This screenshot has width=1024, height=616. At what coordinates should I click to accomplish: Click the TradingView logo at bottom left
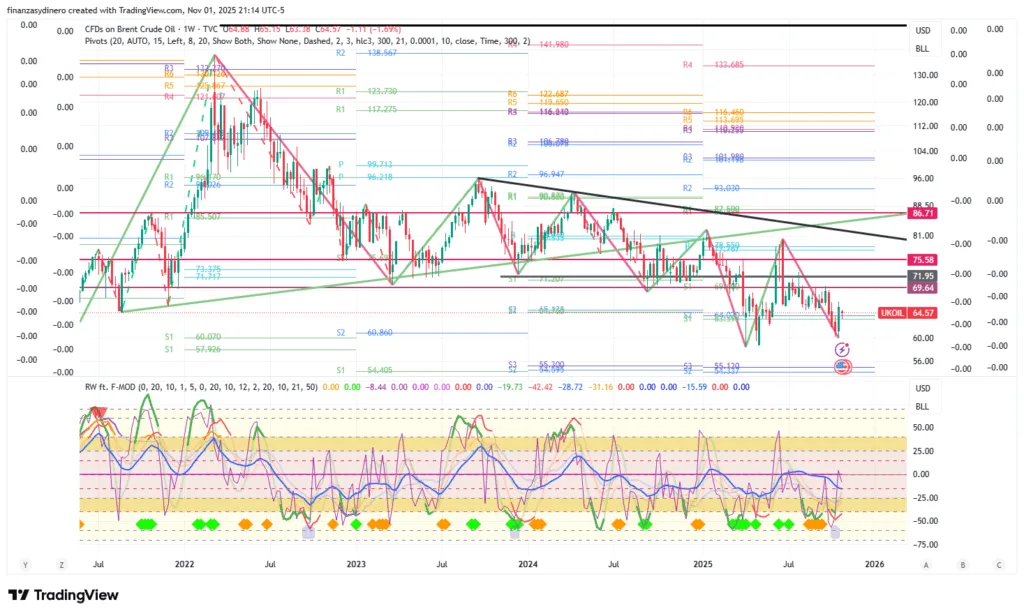[x=63, y=596]
